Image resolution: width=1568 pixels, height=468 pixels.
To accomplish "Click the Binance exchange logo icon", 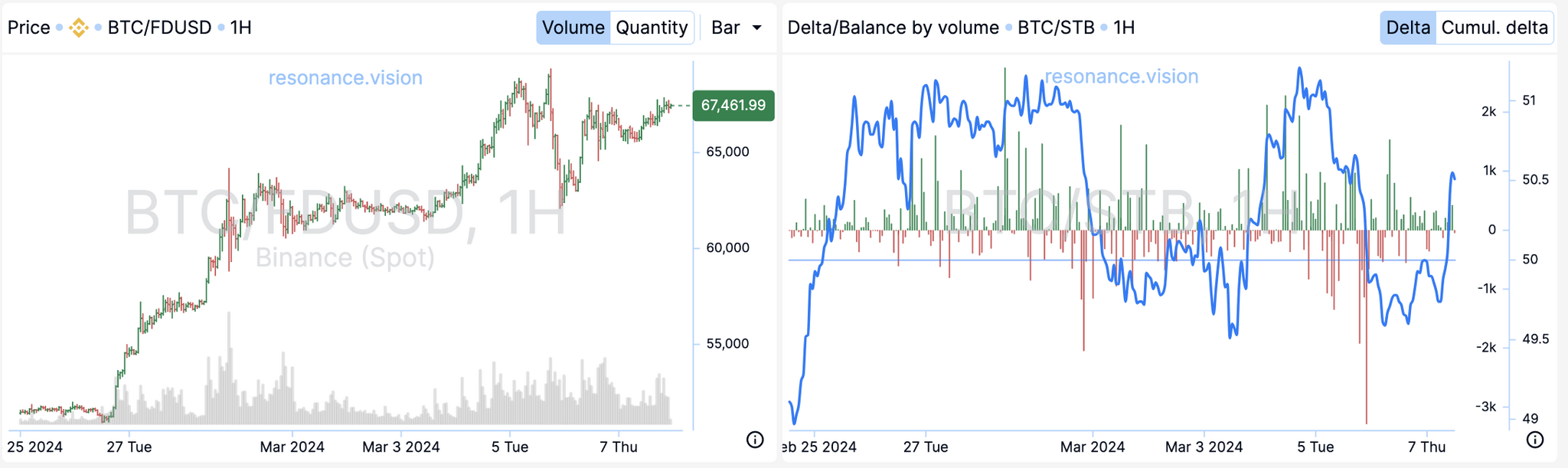I will [x=78, y=28].
